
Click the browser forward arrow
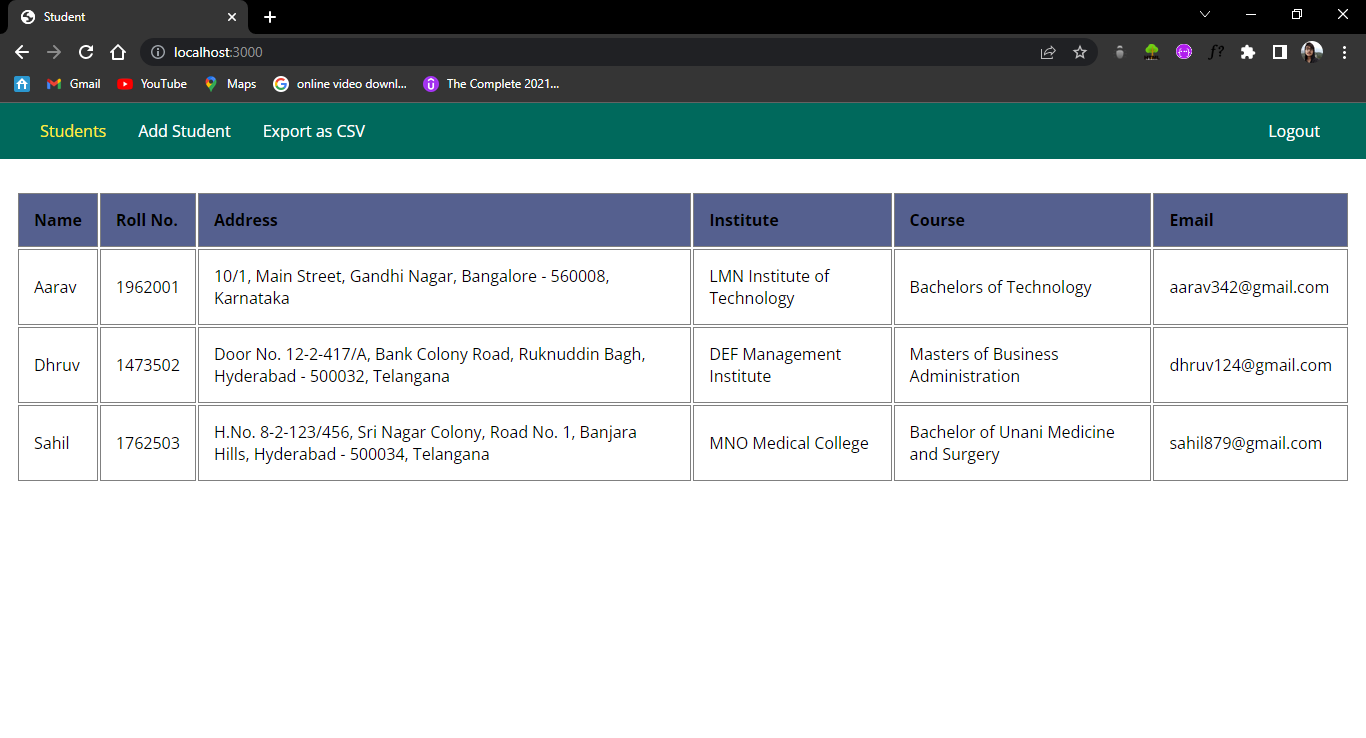point(54,52)
